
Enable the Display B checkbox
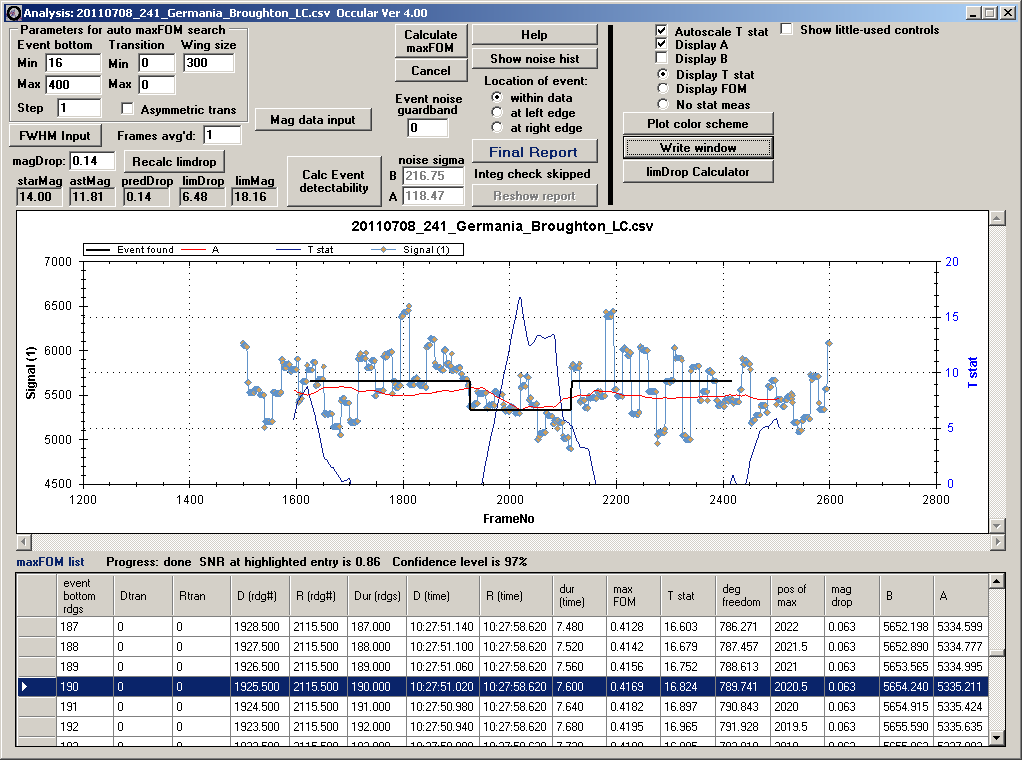[661, 58]
